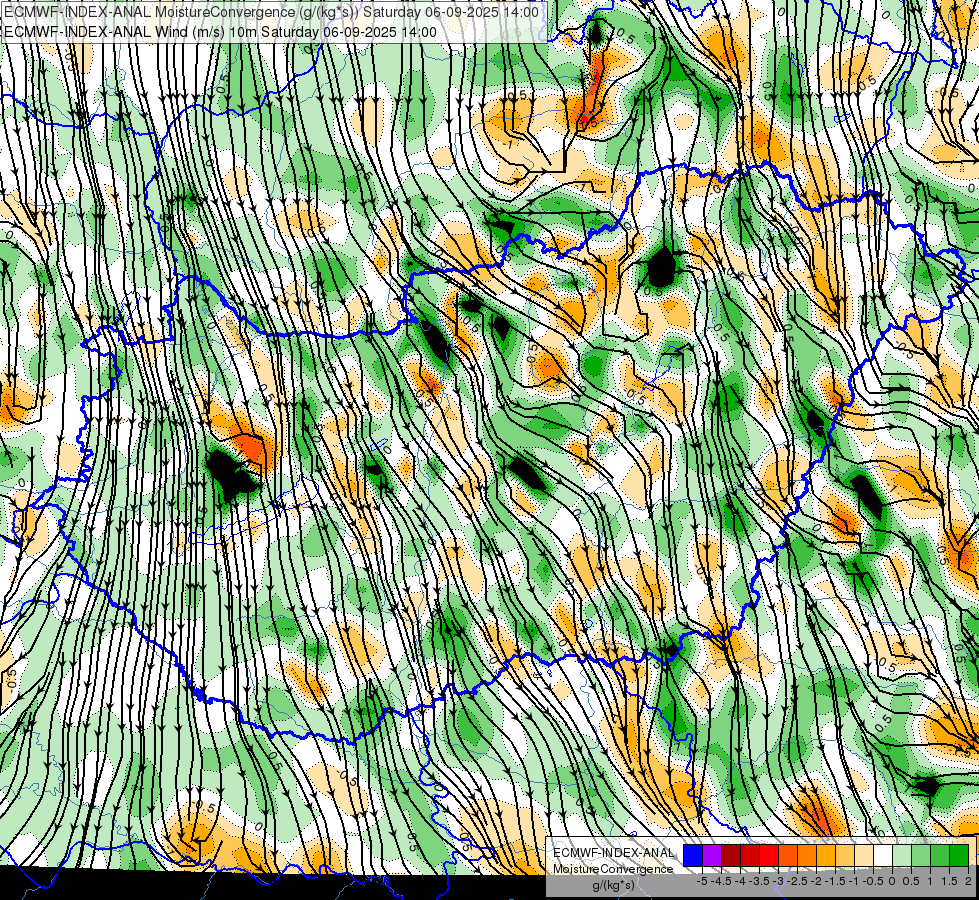This screenshot has height=900, width=979.
Task: Click the -4.5 legend tick label
Action: coord(721,881)
